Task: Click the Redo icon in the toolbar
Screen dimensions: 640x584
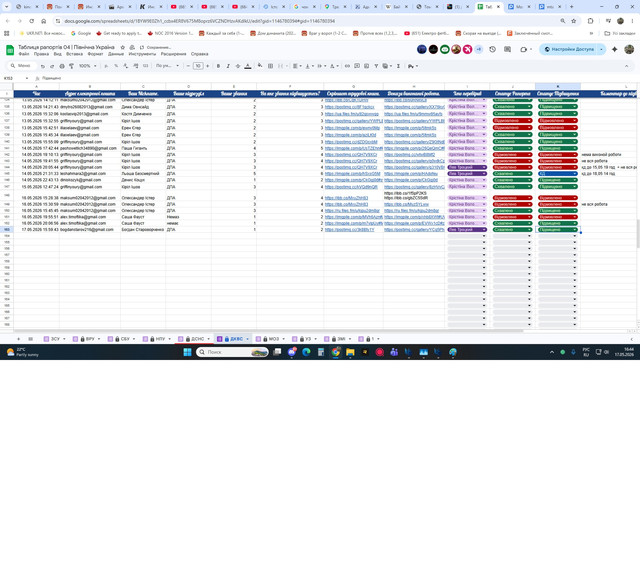Action: (x=52, y=66)
